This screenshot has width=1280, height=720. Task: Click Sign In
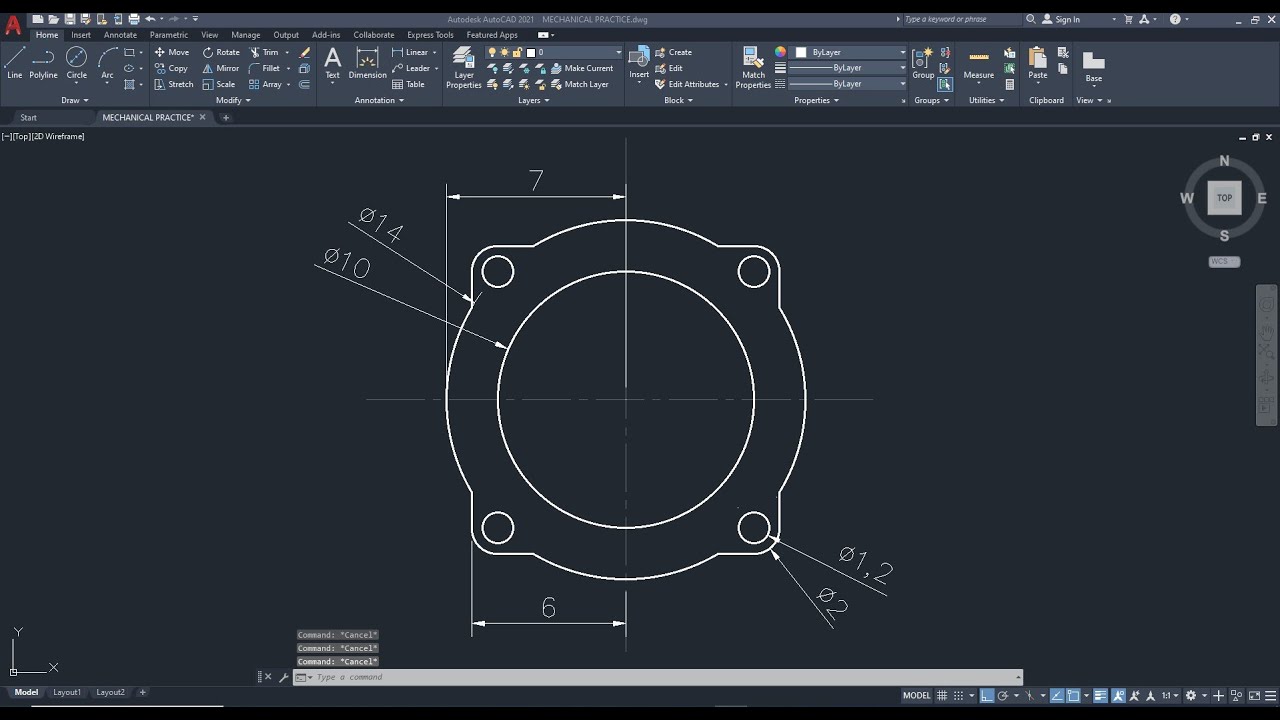coord(1061,19)
